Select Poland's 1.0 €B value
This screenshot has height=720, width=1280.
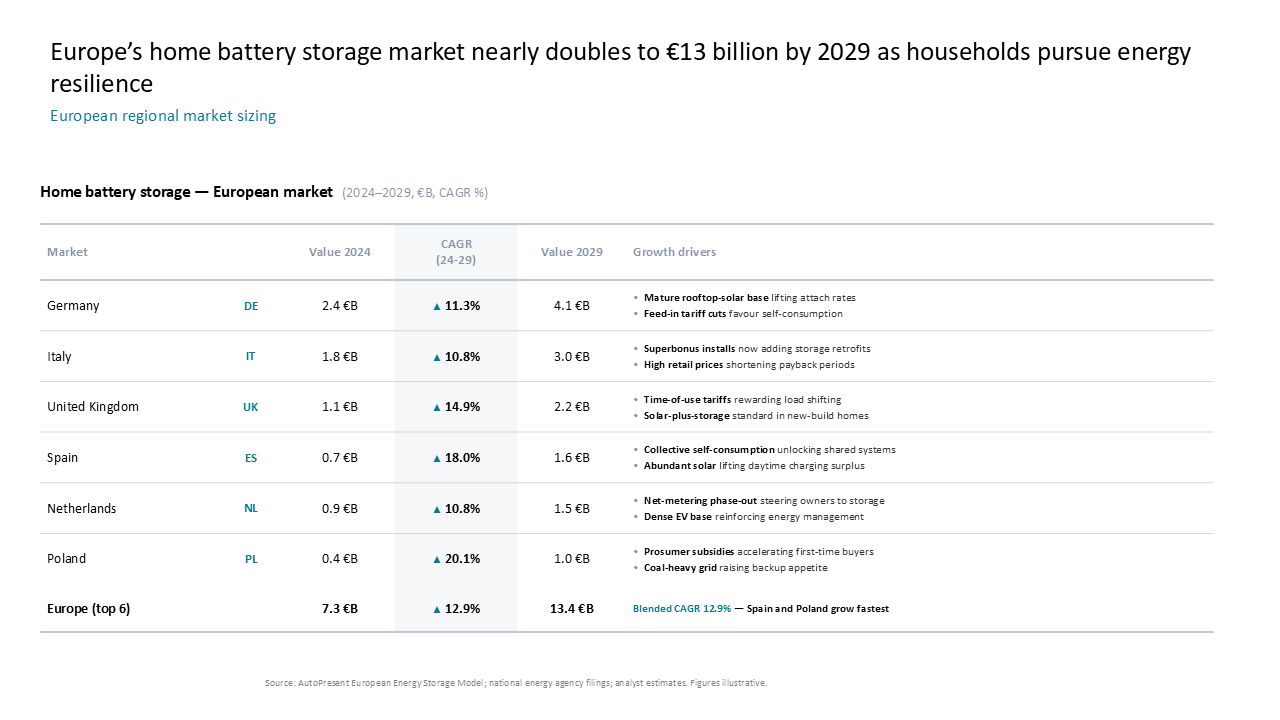[x=572, y=559]
